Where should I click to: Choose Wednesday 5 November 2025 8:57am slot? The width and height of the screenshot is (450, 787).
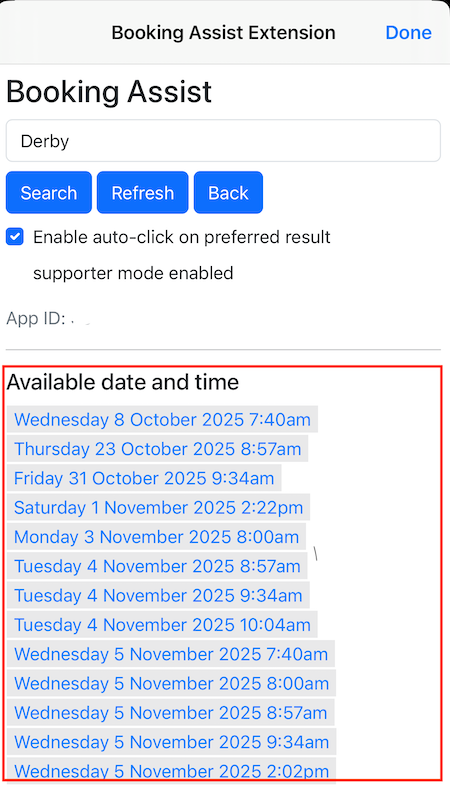(170, 713)
